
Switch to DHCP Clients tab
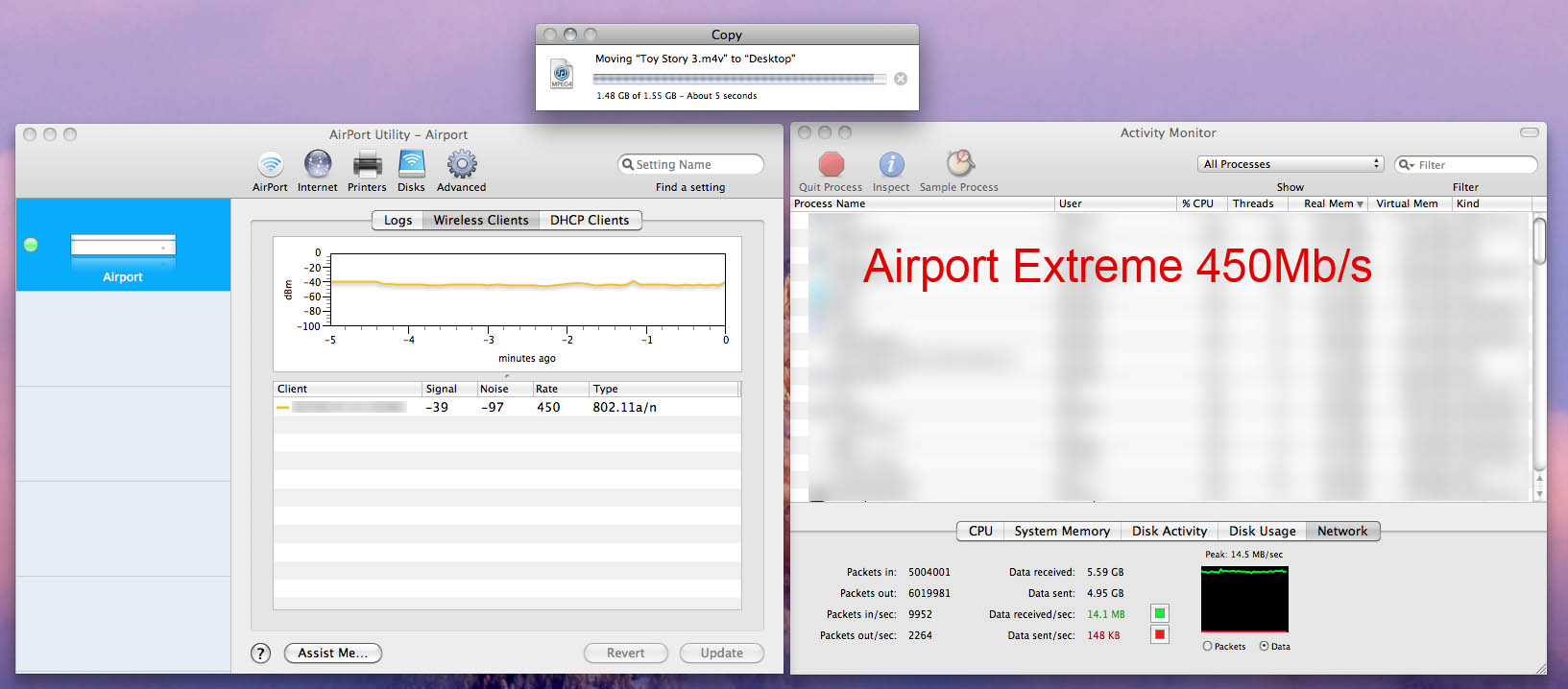(590, 220)
